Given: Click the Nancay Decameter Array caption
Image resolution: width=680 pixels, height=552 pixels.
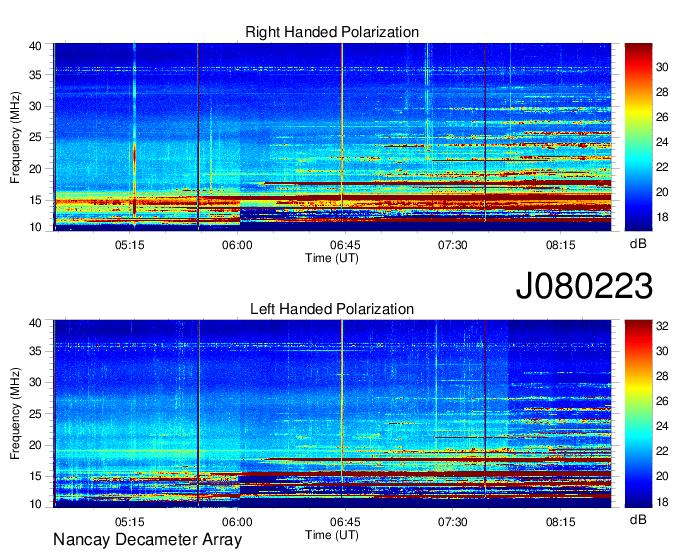Looking at the screenshot, I should click(147, 540).
